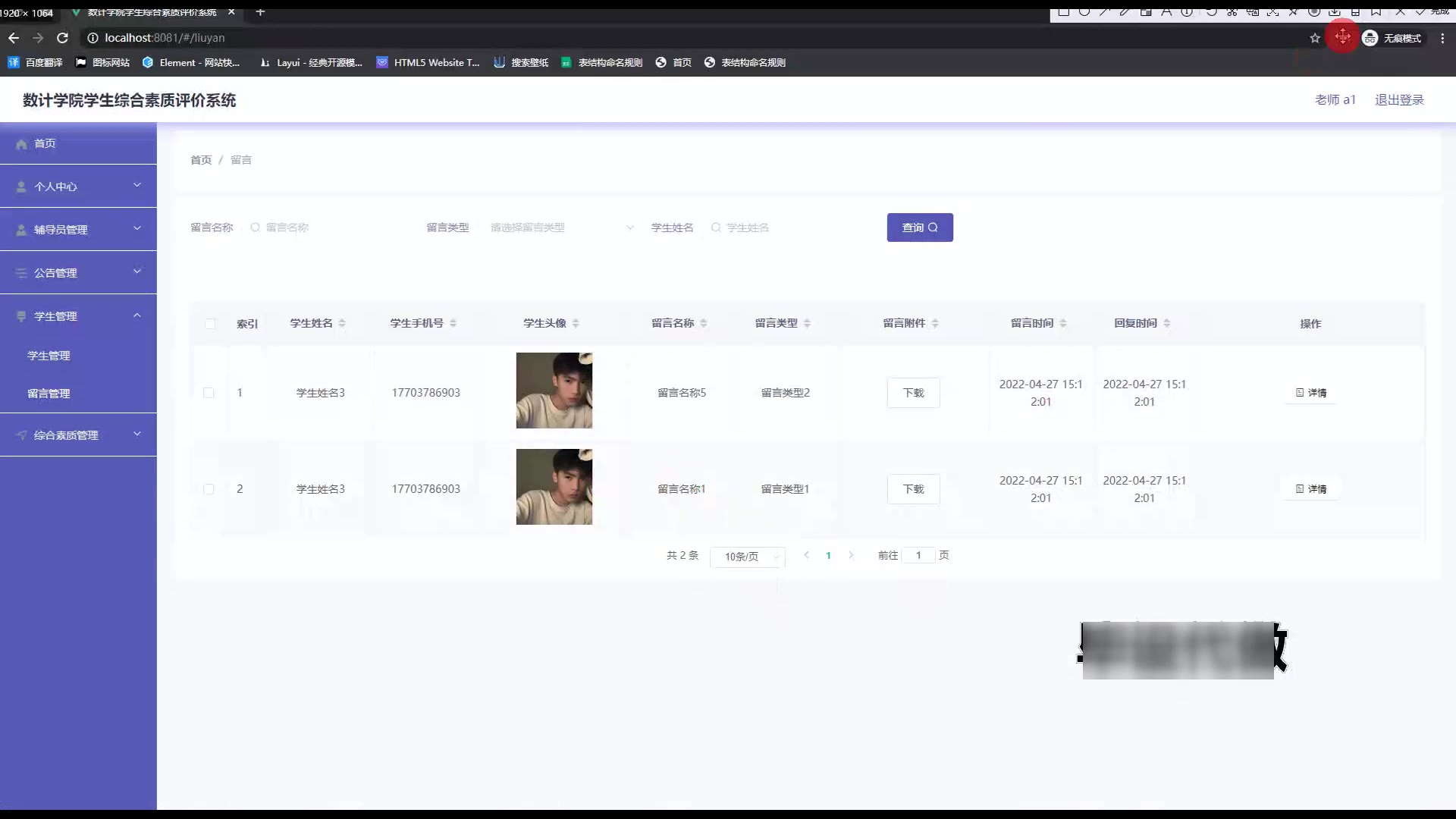The width and height of the screenshot is (1456, 819).
Task: Click the 查询 search button
Action: pyautogui.click(x=919, y=227)
